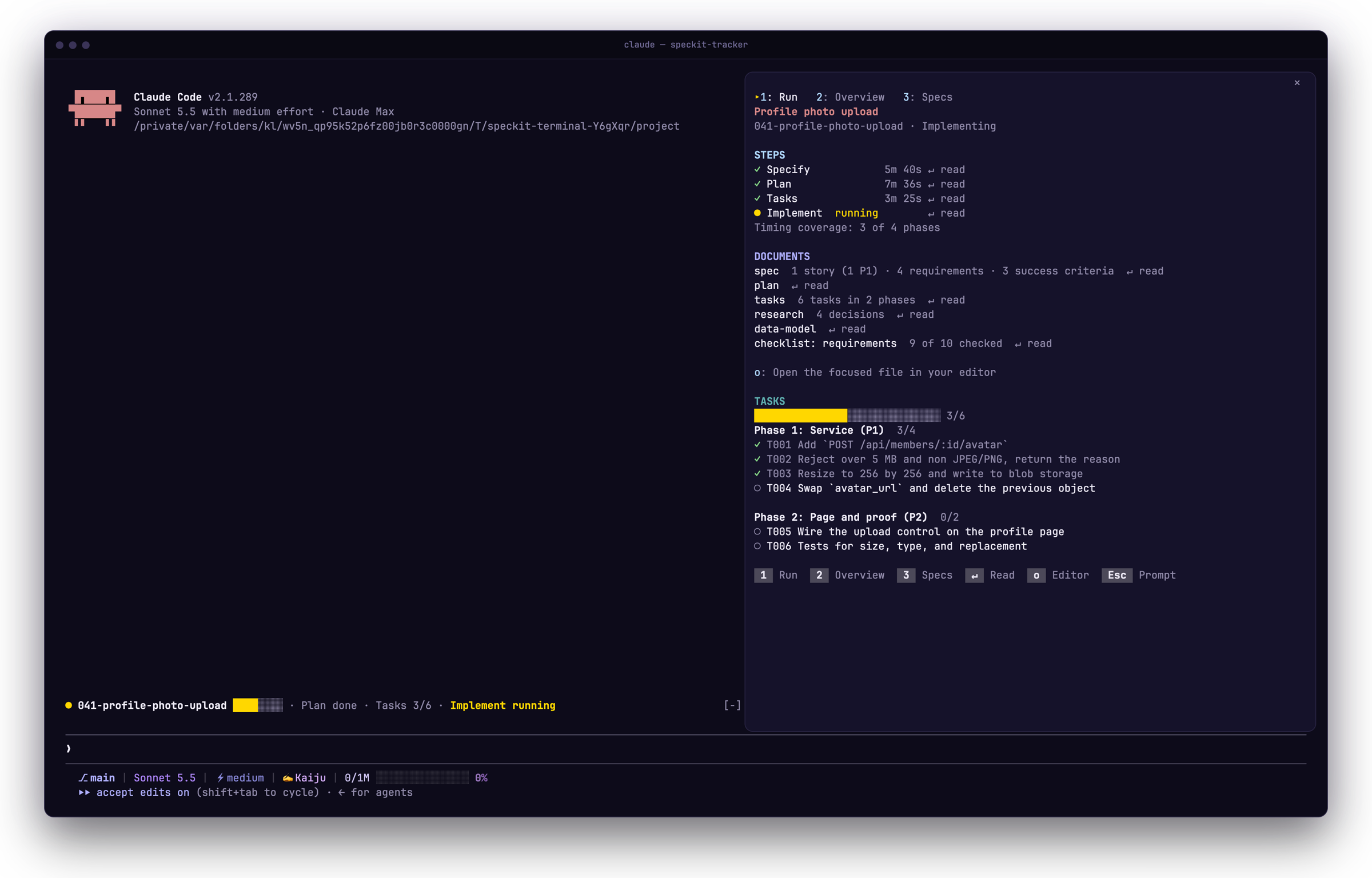
Task: Click the Esc Prompt key hint
Action: tap(1117, 575)
